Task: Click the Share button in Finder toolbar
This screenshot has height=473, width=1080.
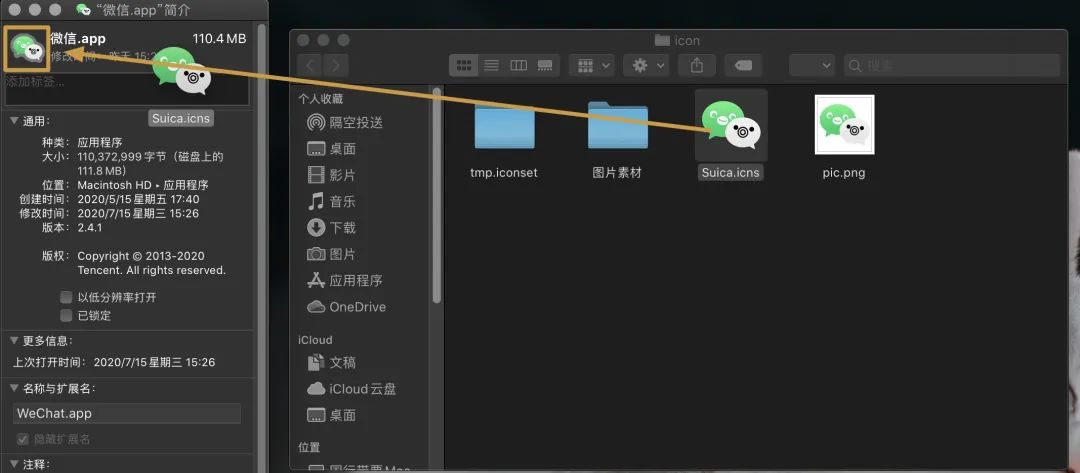Action: [696, 65]
